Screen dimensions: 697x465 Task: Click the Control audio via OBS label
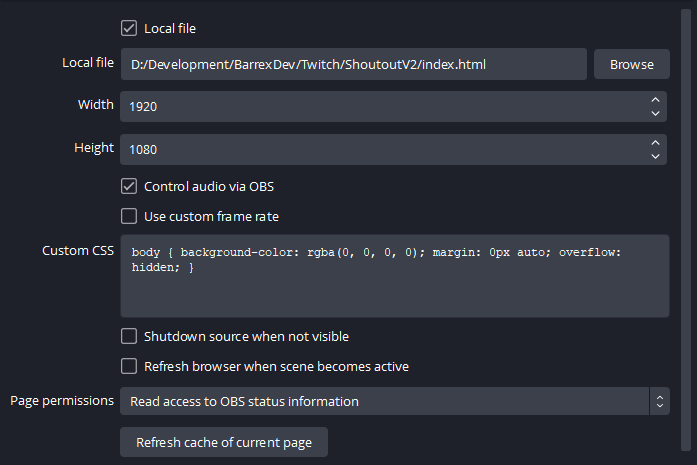[x=209, y=186]
